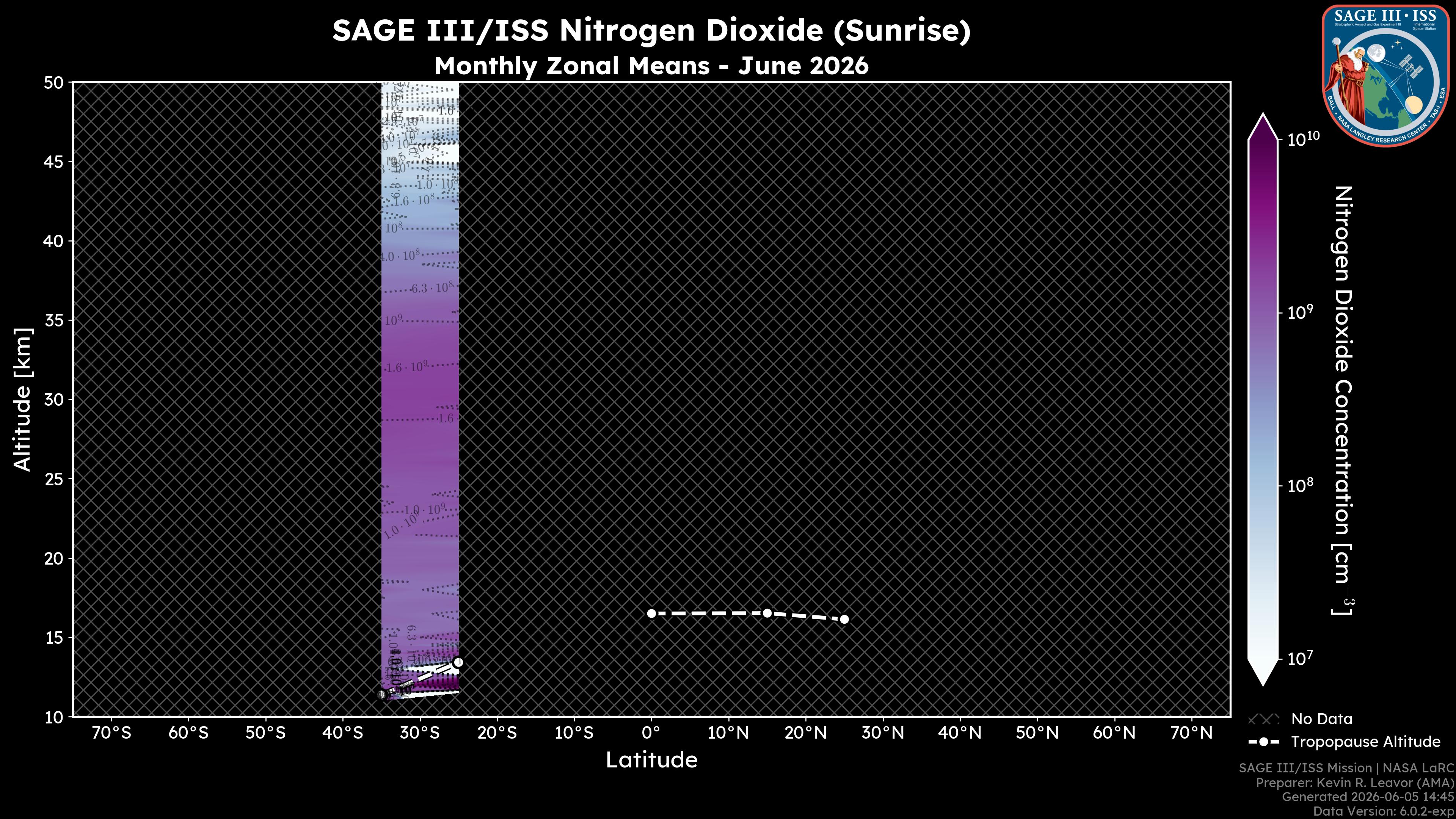Click the 70°N latitude tick label
1456x819 pixels.
pos(1191,733)
